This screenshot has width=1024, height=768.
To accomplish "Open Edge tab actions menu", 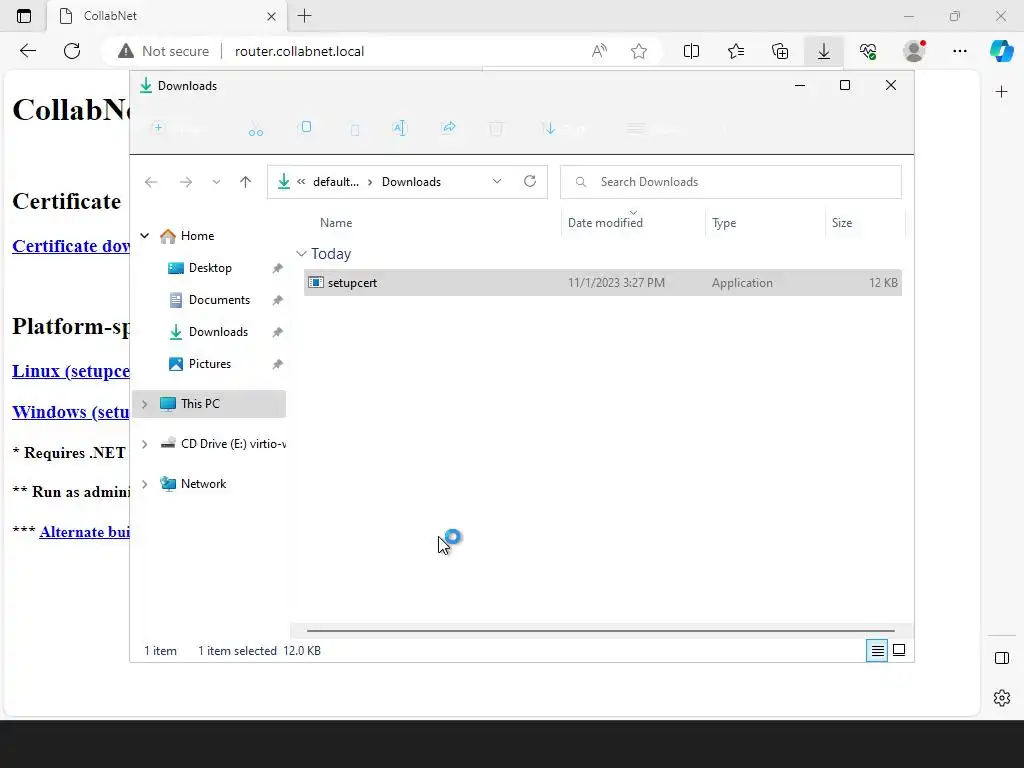I will pos(24,16).
